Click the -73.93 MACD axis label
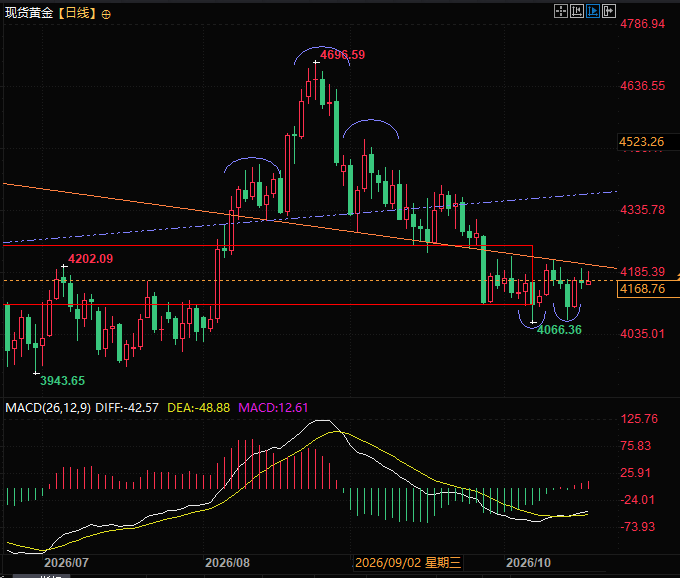This screenshot has width=680, height=578. pyautogui.click(x=638, y=527)
